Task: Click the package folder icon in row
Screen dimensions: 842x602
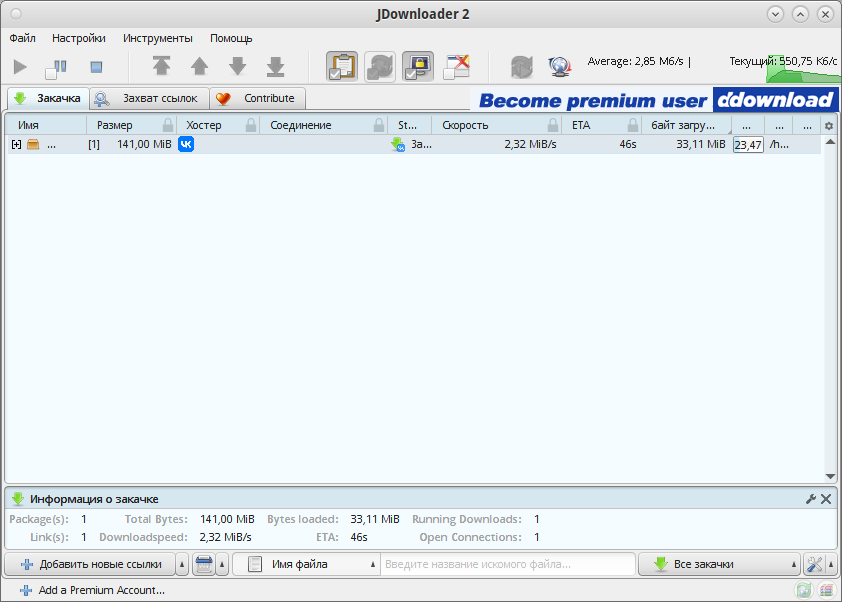Action: pyautogui.click(x=33, y=144)
